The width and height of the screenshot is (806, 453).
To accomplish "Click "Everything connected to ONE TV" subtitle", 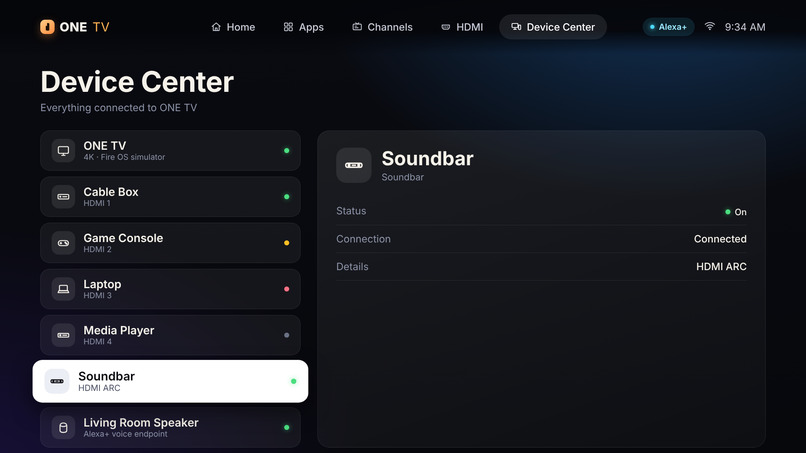I will tap(119, 108).
